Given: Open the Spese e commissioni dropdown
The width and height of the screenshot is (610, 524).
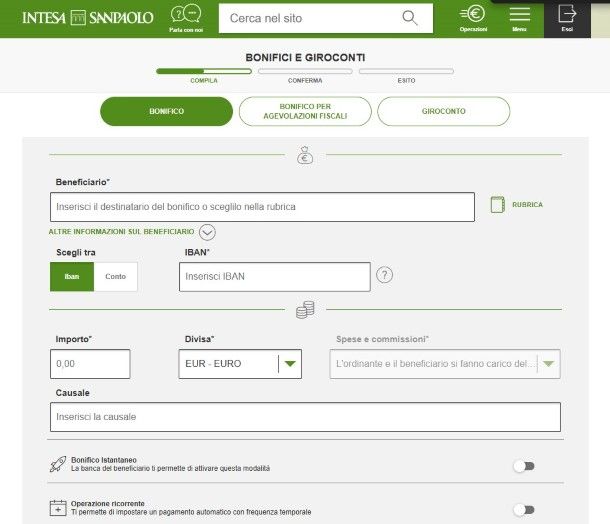Looking at the screenshot, I should [x=445, y=364].
